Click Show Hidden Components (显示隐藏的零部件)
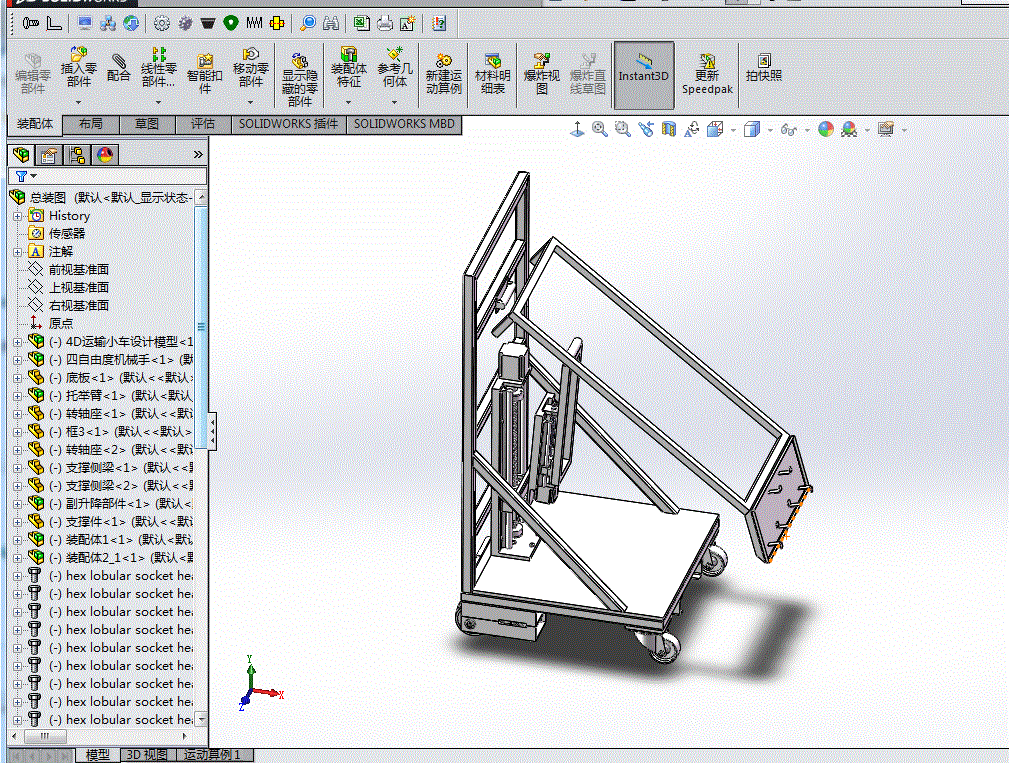Image resolution: width=1009 pixels, height=763 pixels. pyautogui.click(x=299, y=80)
